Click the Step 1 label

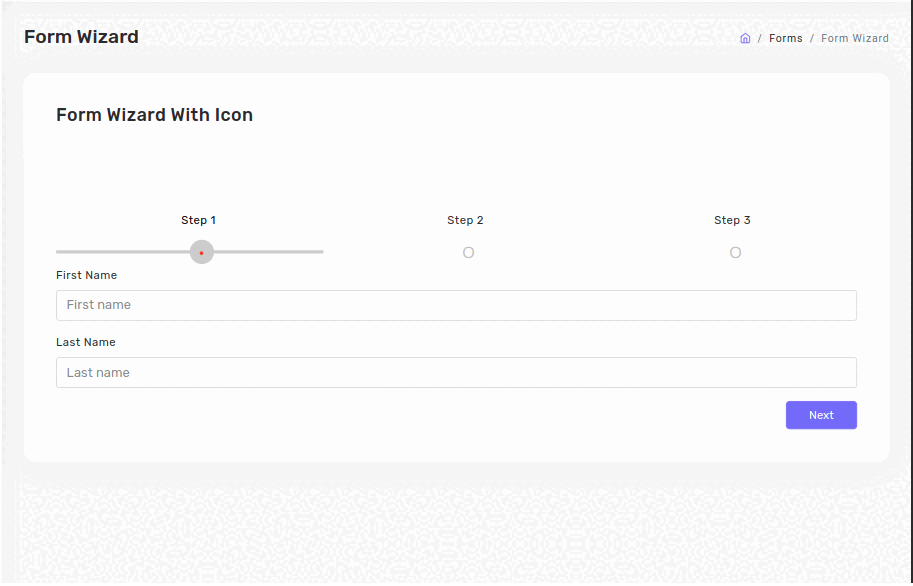coord(199,220)
